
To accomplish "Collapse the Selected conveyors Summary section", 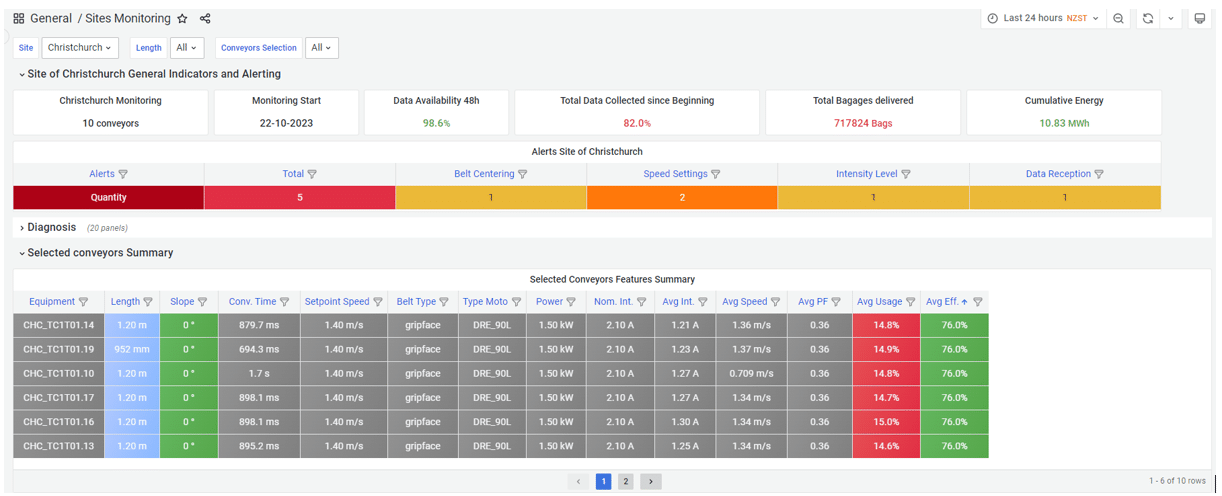I will (x=99, y=253).
